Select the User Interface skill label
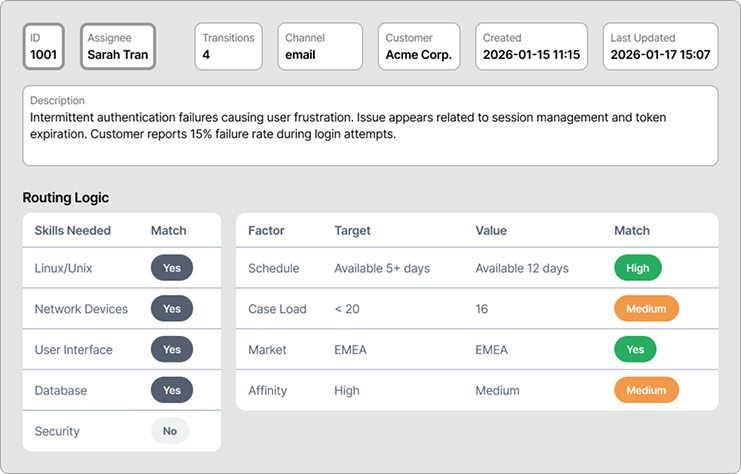Viewport: 741px width, 474px height. [74, 350]
